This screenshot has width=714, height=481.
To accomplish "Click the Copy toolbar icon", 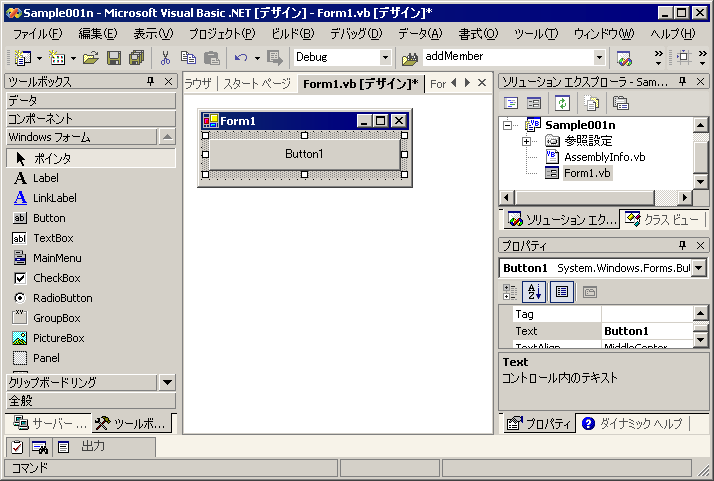I will pos(188,58).
